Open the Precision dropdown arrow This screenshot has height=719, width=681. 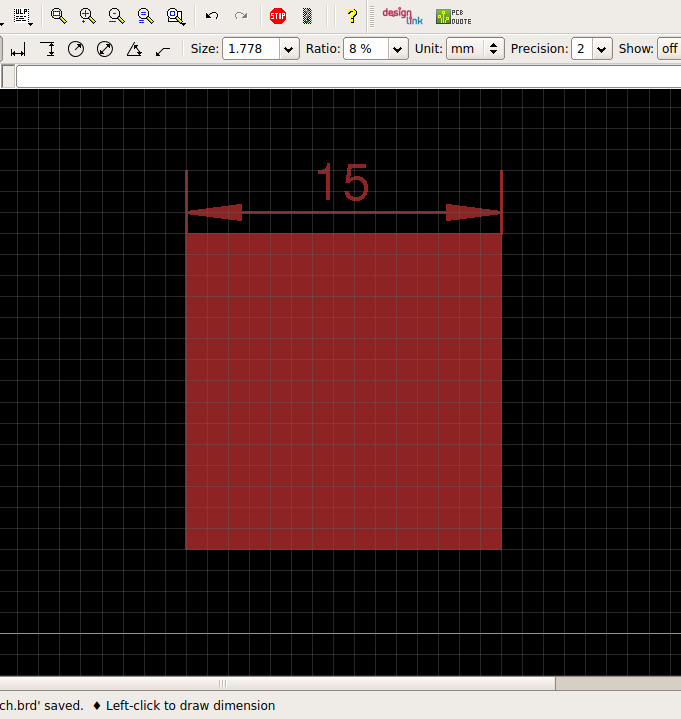coord(602,49)
